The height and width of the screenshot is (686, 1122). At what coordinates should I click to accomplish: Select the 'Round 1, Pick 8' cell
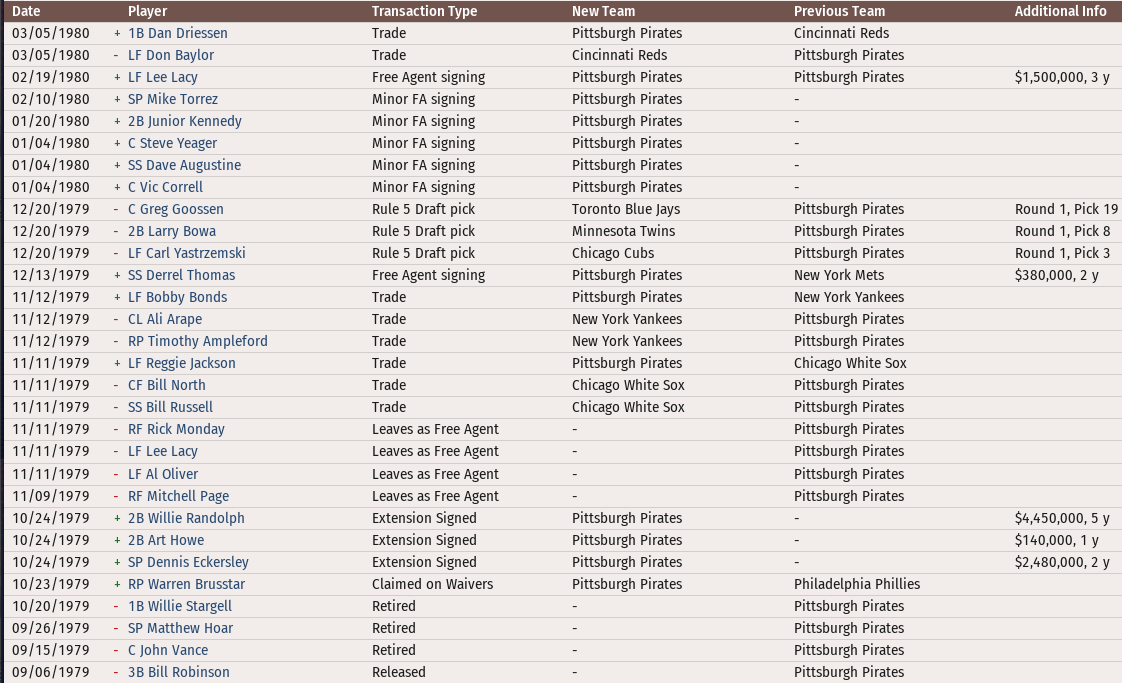point(1063,231)
